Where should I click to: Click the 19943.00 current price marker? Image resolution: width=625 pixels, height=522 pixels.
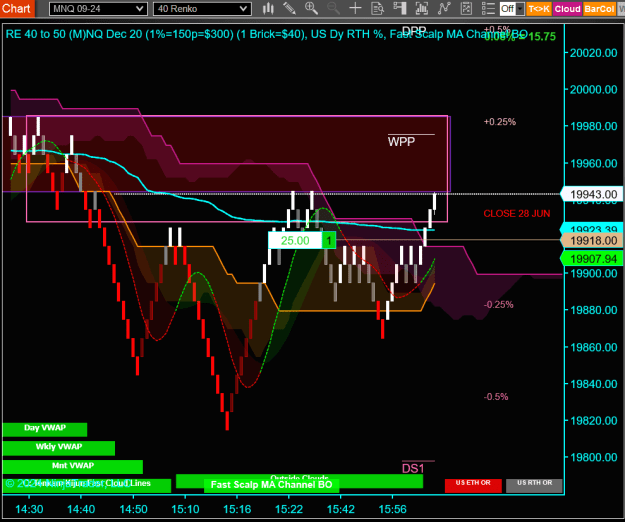593,194
